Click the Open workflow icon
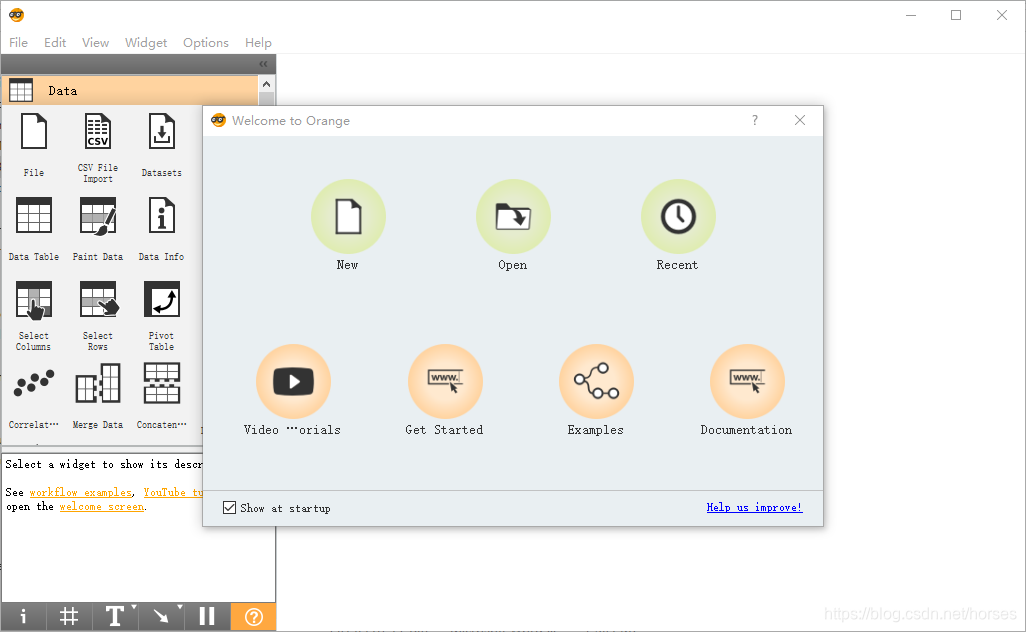This screenshot has width=1026, height=632. [513, 217]
